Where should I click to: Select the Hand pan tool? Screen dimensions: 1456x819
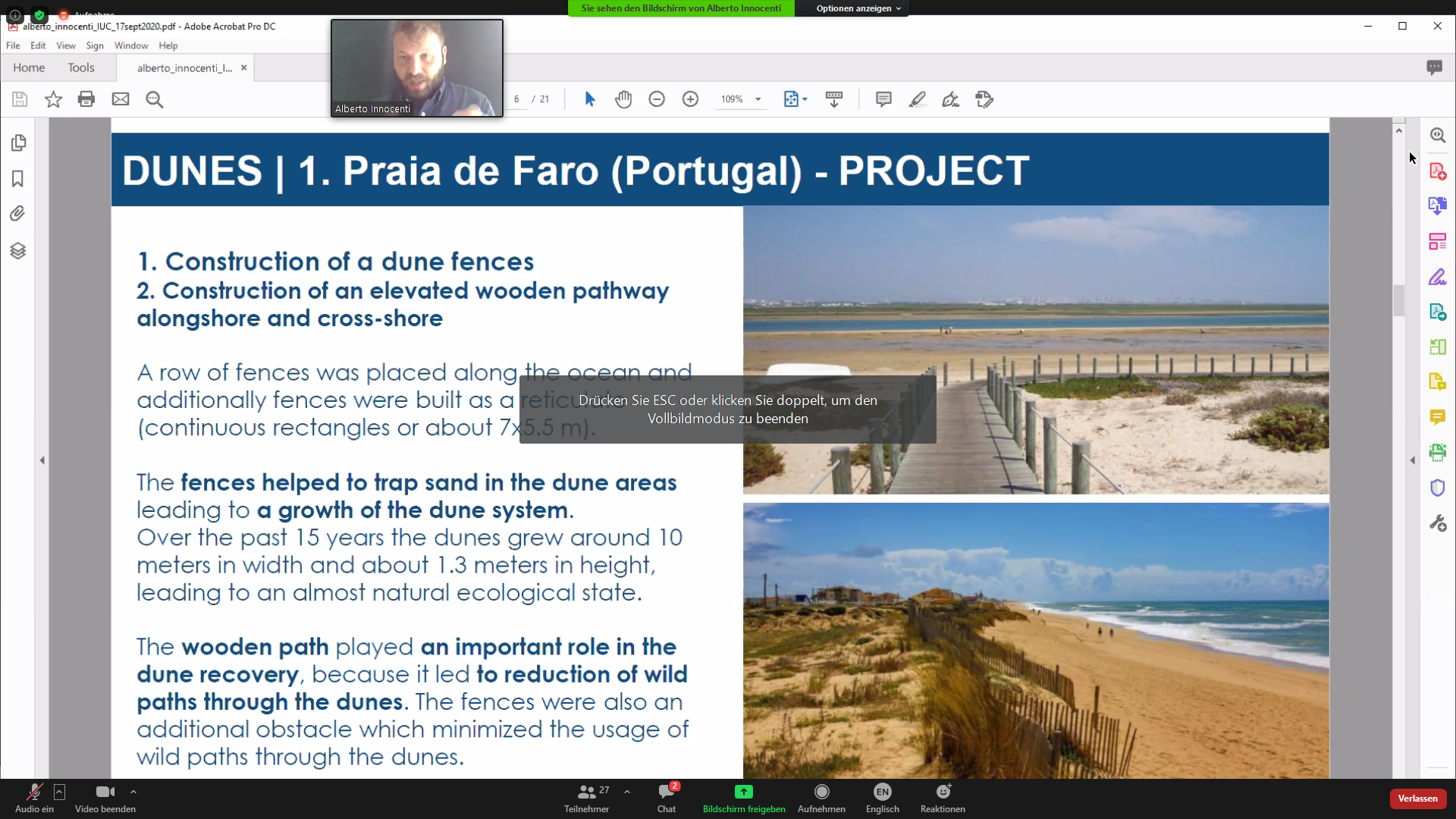(623, 99)
